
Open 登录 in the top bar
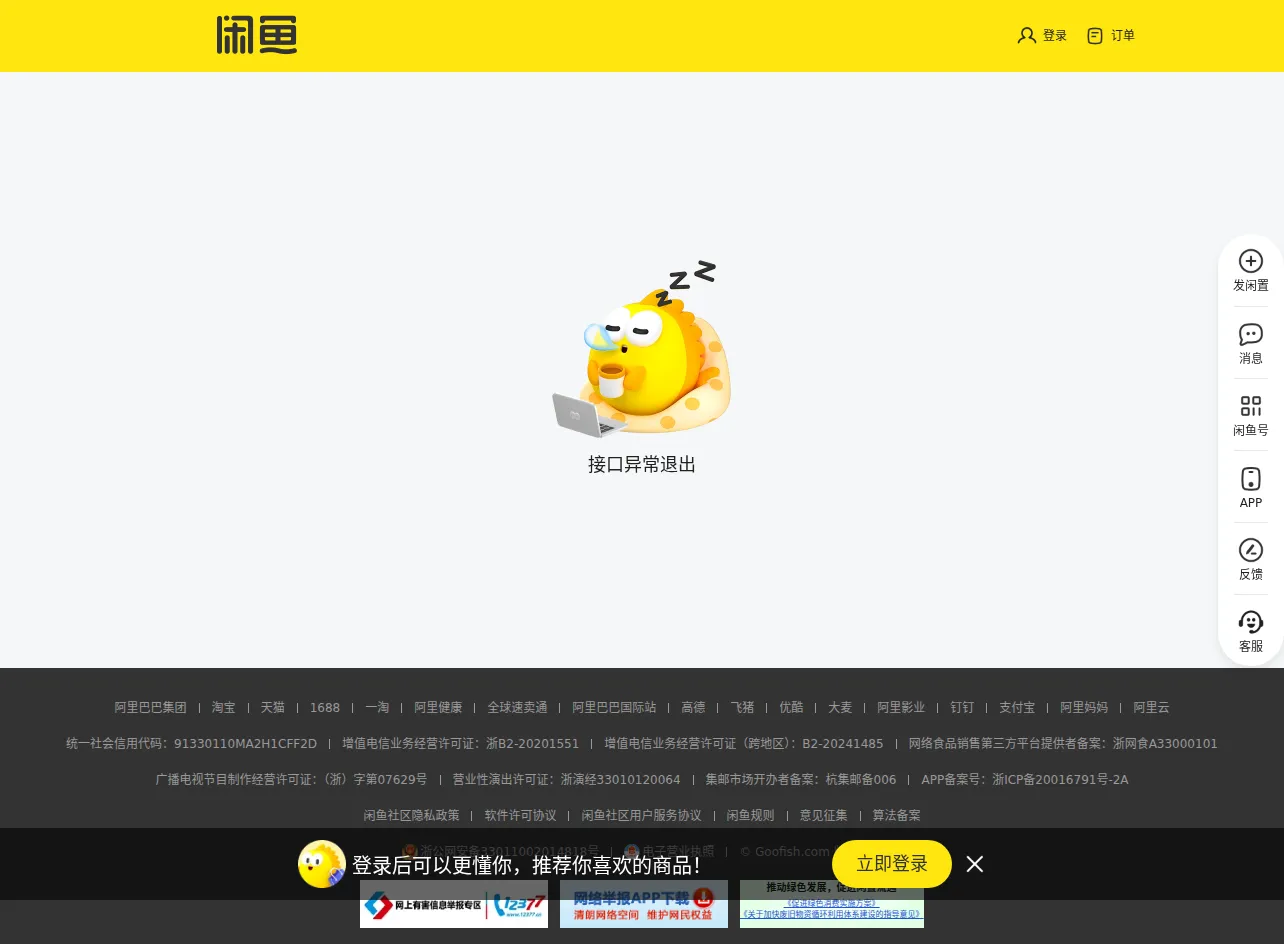(1042, 35)
